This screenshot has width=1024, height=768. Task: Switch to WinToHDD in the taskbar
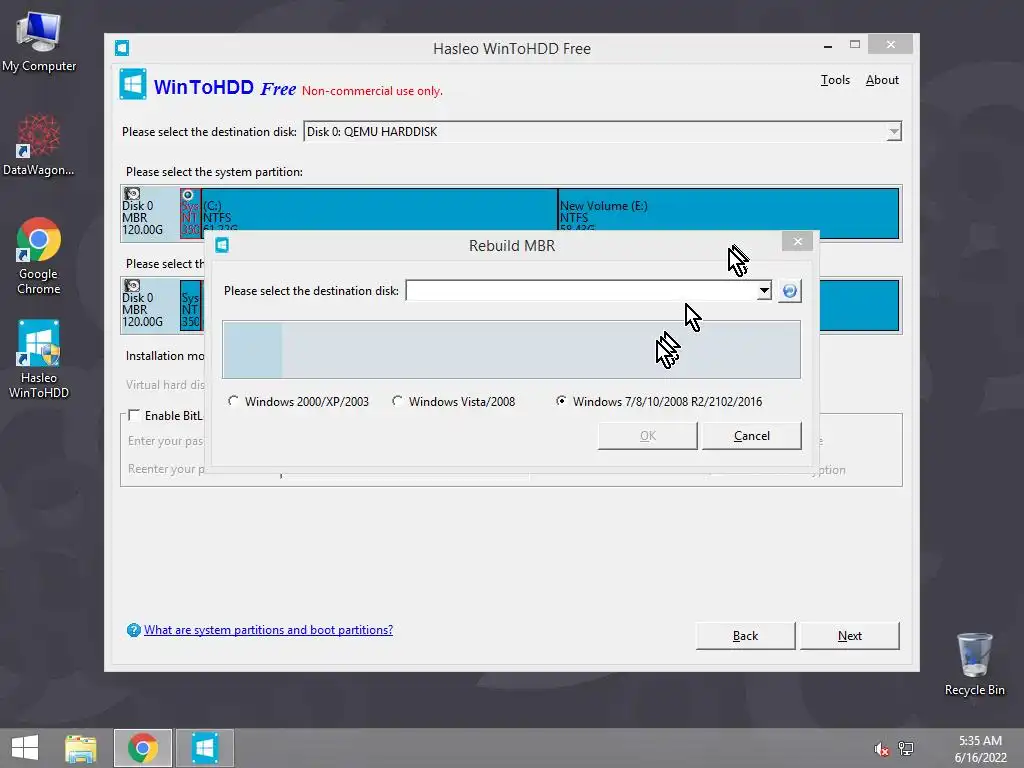(204, 748)
